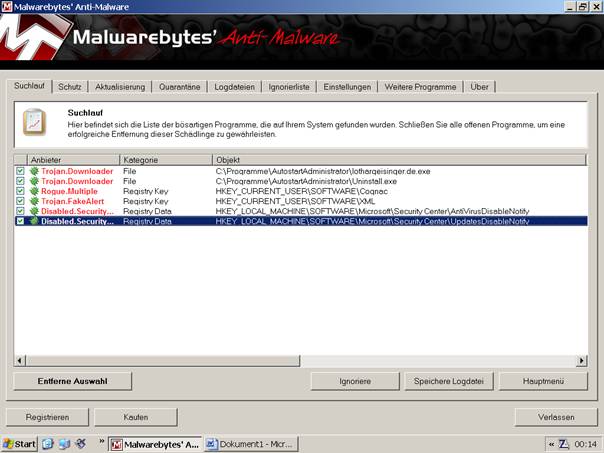Open the Einstellungen tab
Viewport: 604px width, 453px height.
tap(347, 87)
